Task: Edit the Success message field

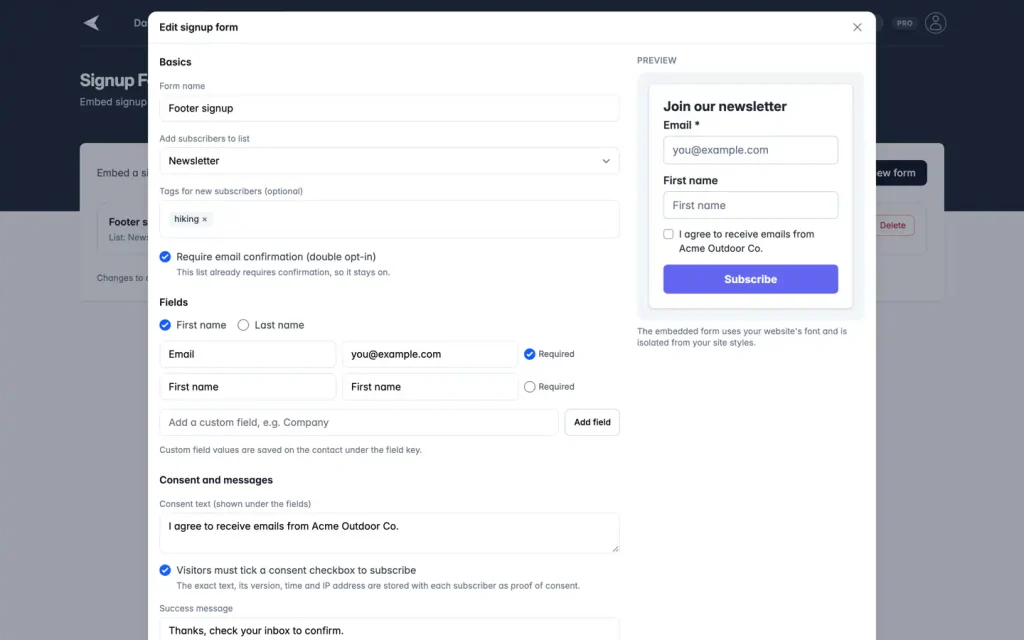Action: [389, 629]
